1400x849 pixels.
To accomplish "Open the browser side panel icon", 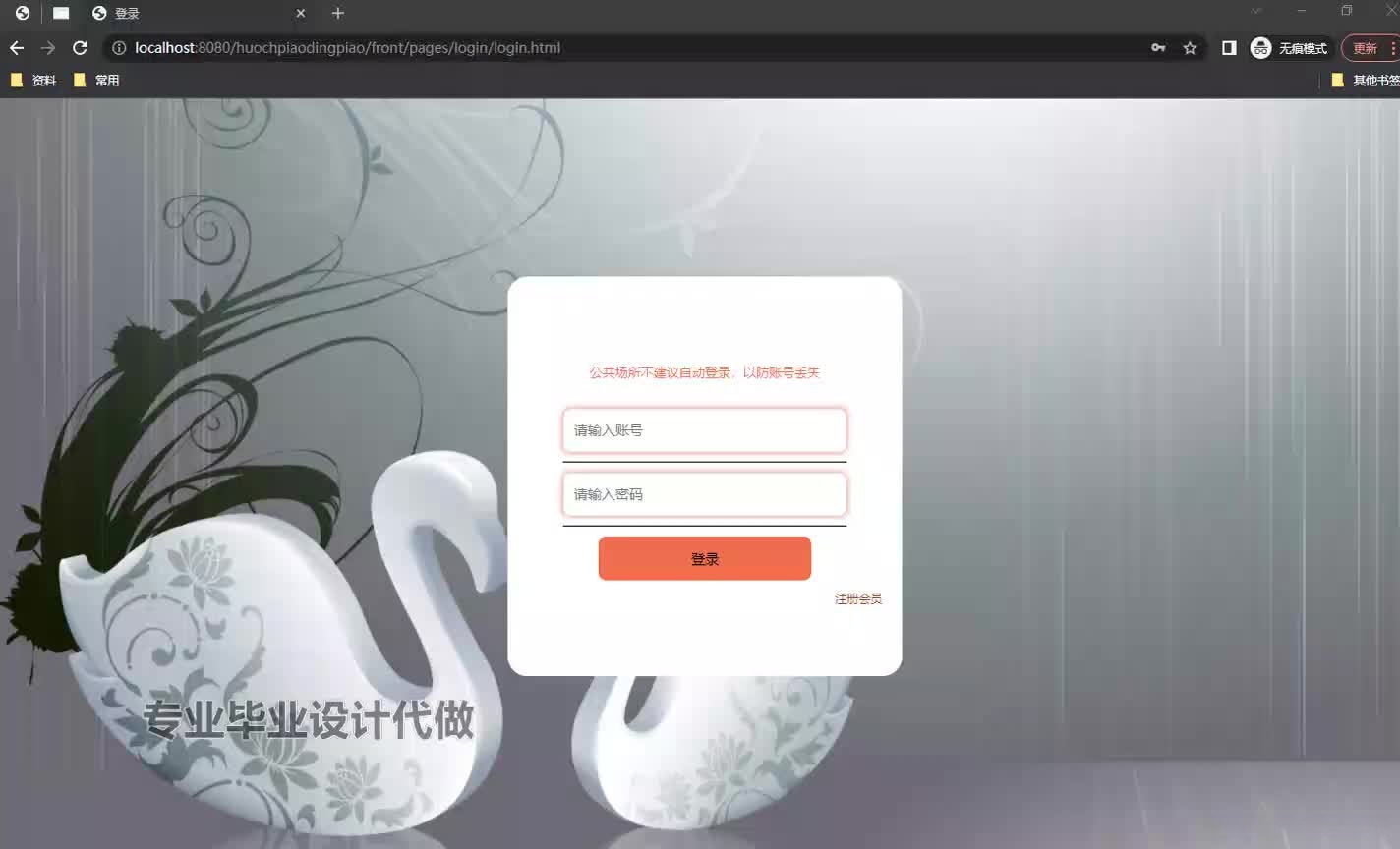I will [1228, 47].
